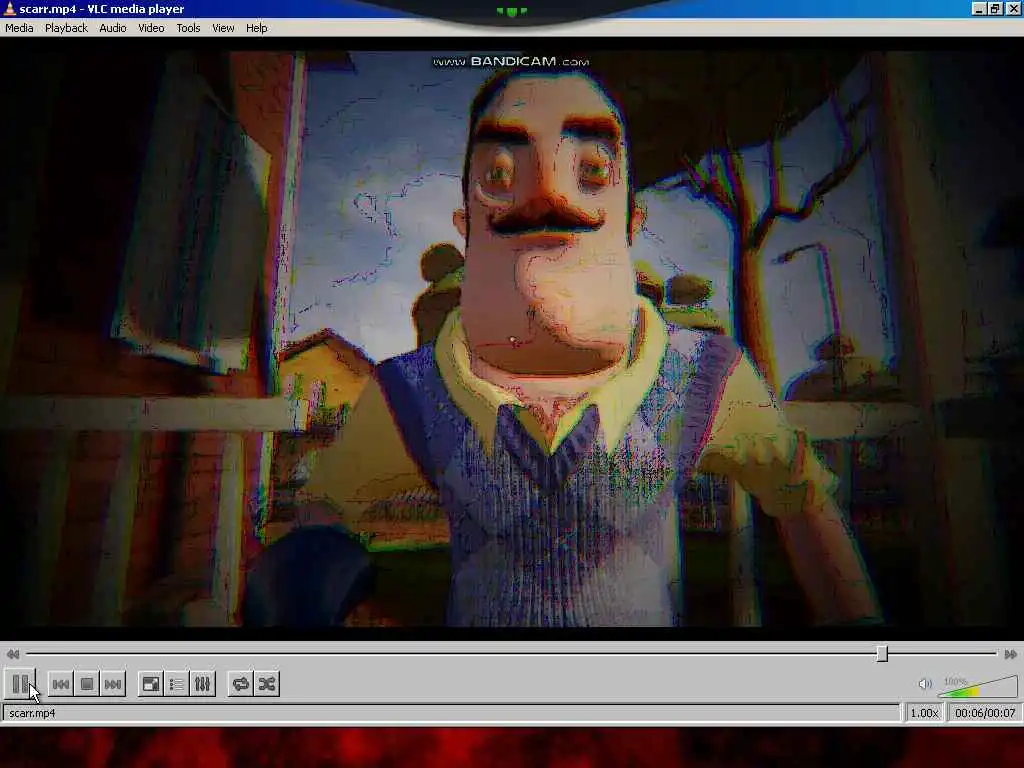Minimize the VLC window

tap(978, 8)
